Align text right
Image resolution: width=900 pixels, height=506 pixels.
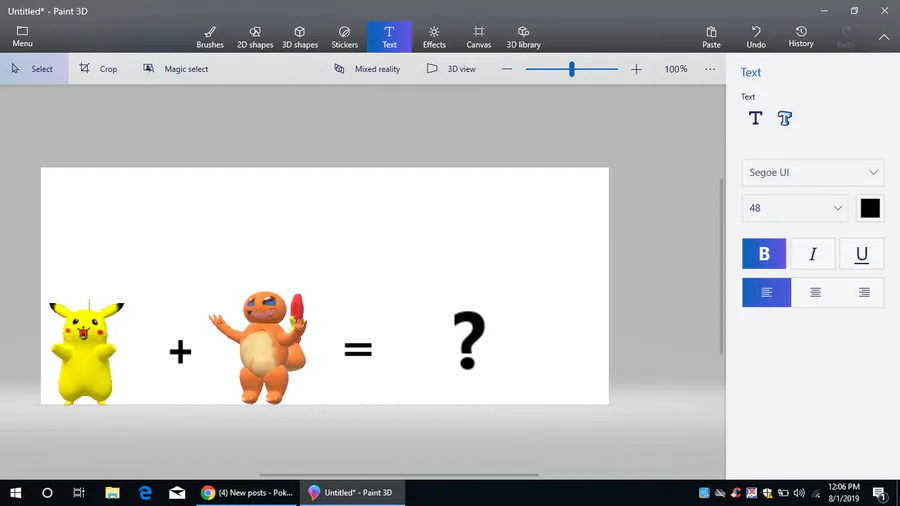pos(864,293)
